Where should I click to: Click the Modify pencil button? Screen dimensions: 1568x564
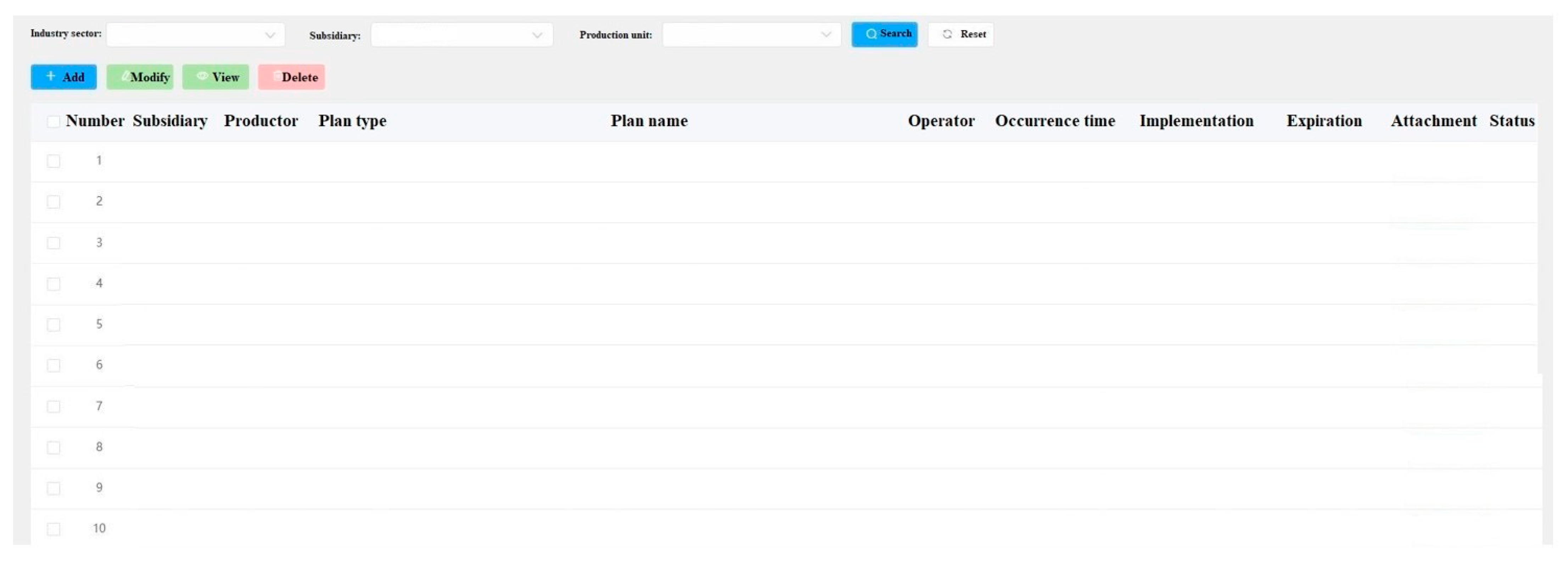140,77
